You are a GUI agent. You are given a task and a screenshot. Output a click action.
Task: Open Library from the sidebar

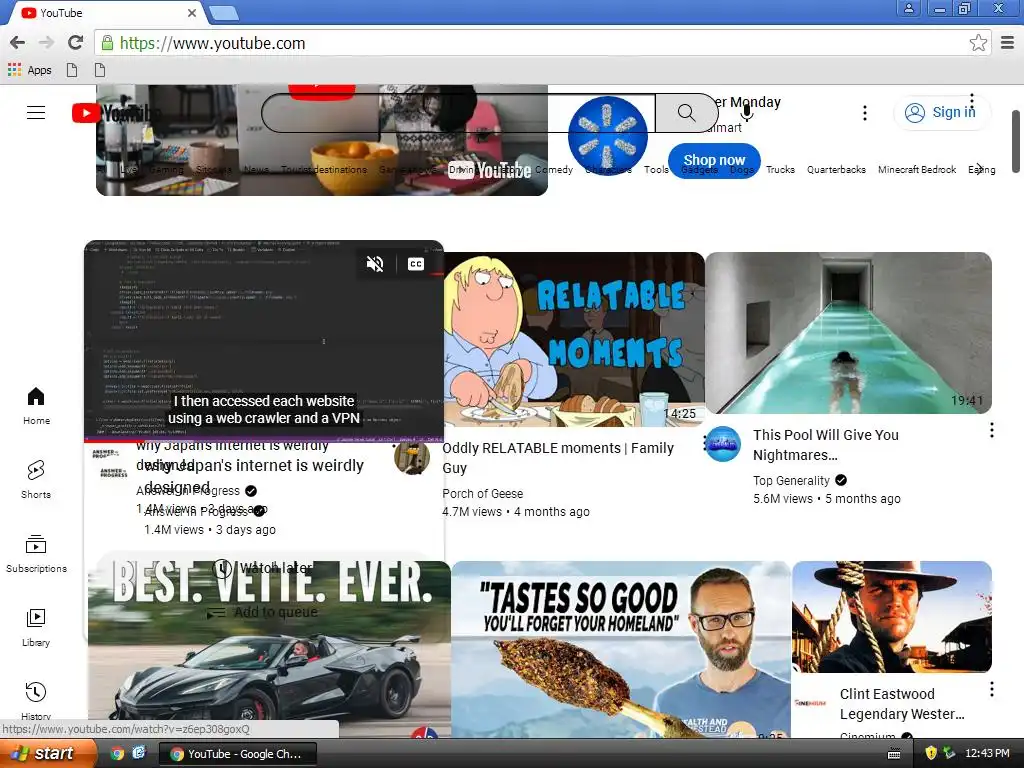pos(36,628)
